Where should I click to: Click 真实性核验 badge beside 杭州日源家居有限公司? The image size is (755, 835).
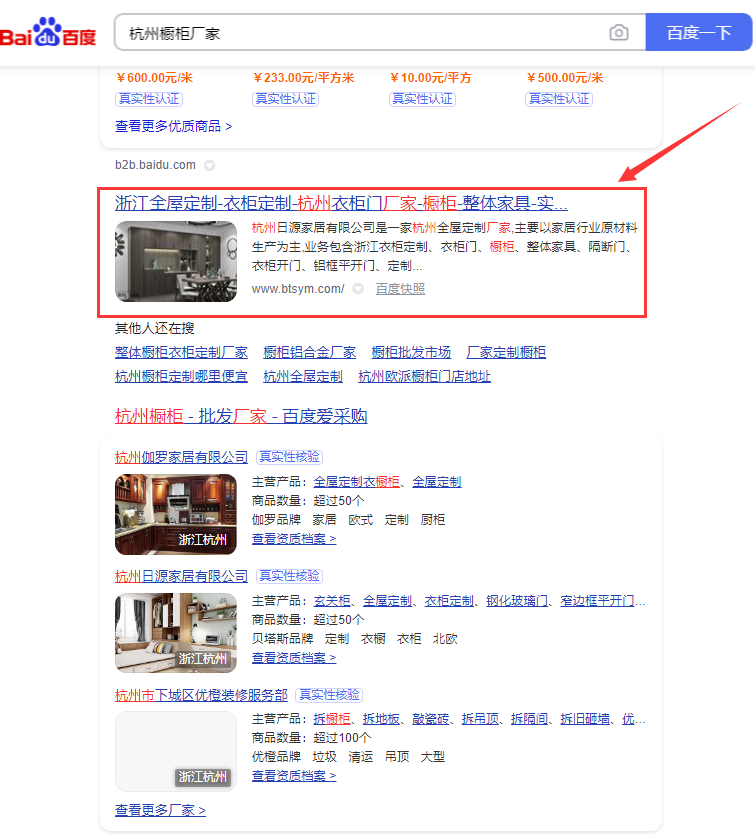coord(289,576)
